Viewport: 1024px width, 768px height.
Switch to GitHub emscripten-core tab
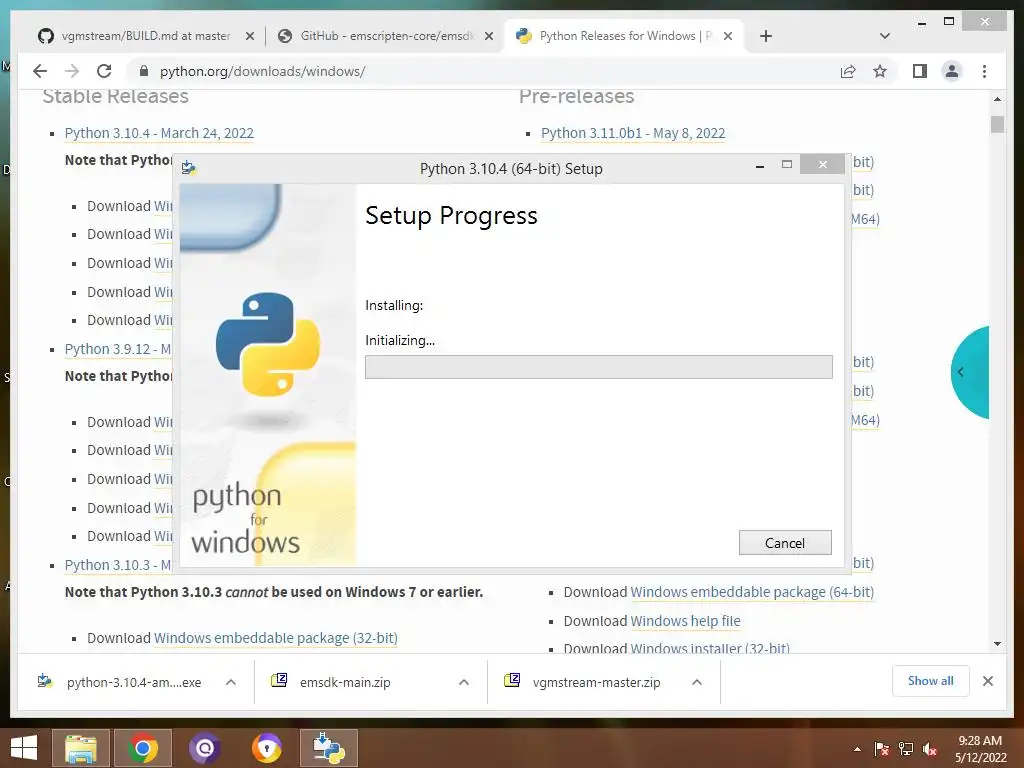tap(387, 36)
